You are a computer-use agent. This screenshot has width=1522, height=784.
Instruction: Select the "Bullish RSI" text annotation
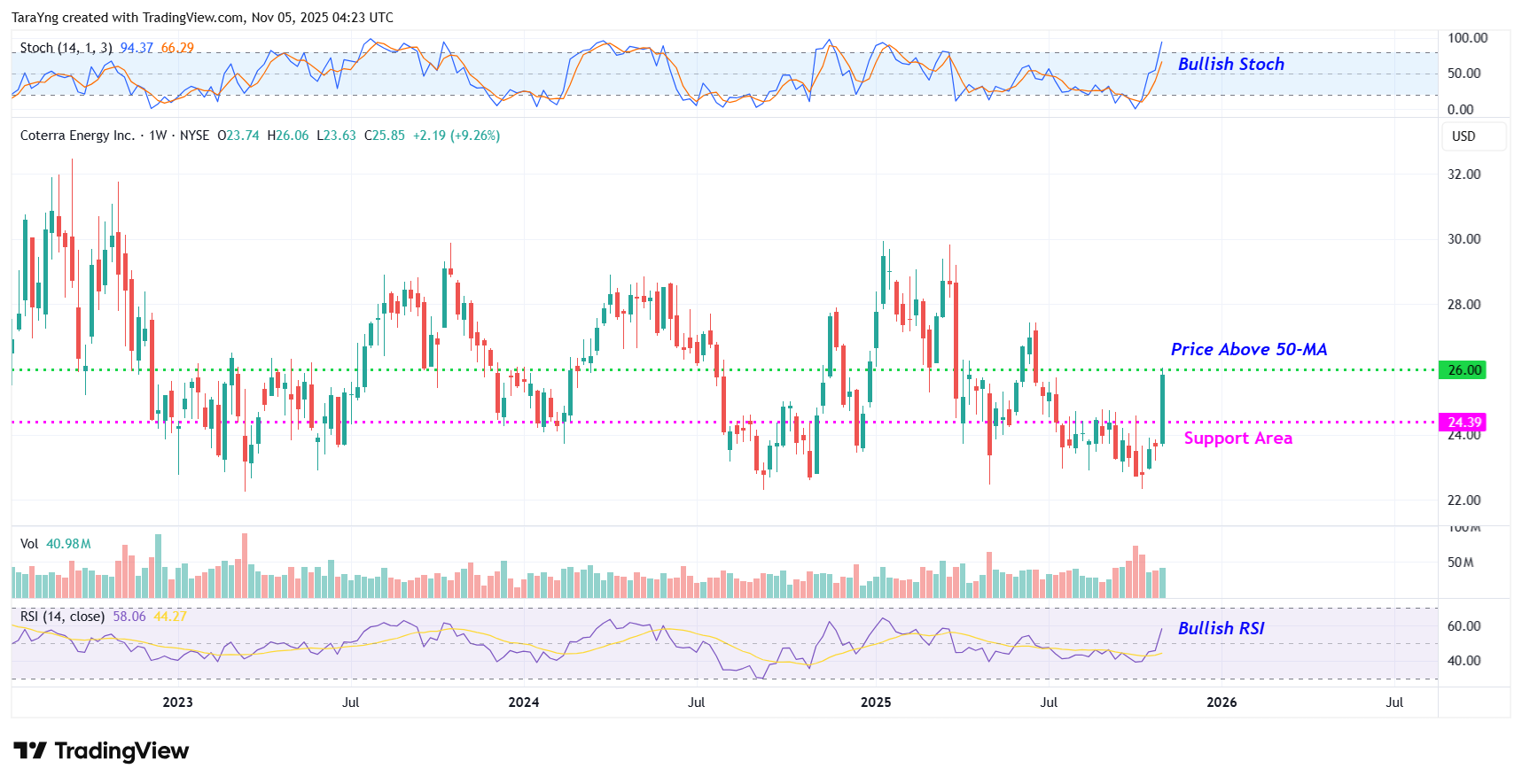pyautogui.click(x=1221, y=628)
